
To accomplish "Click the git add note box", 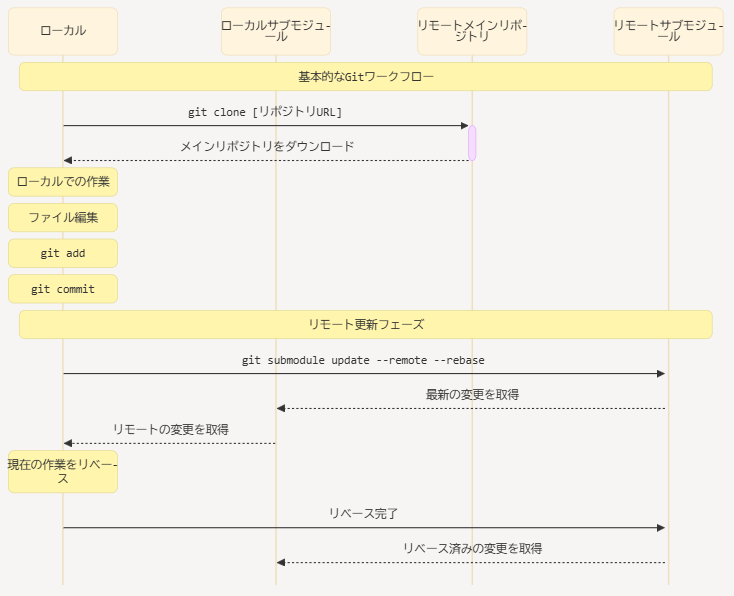I will tap(63, 253).
